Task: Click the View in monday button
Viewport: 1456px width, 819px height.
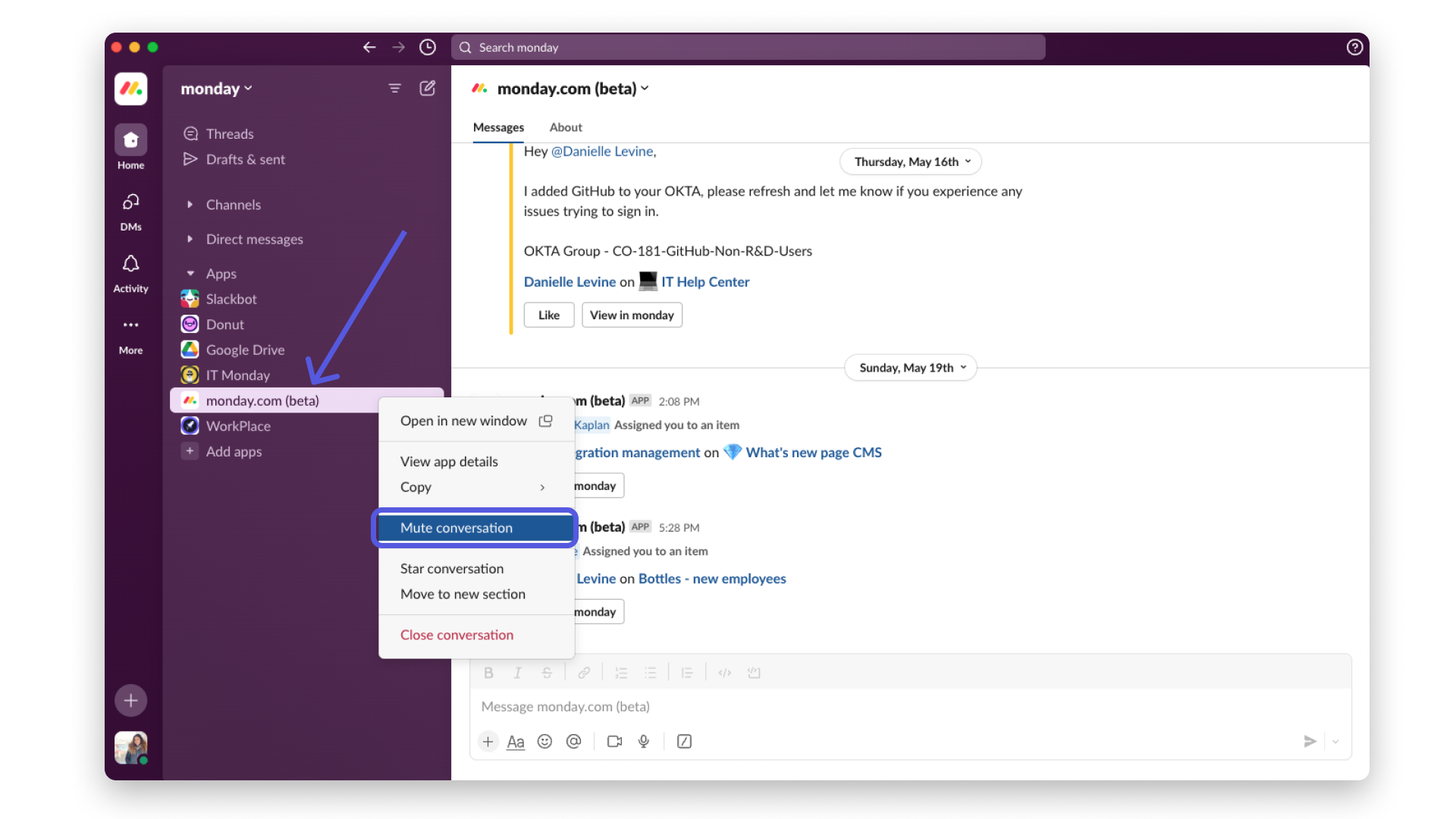Action: coord(632,315)
